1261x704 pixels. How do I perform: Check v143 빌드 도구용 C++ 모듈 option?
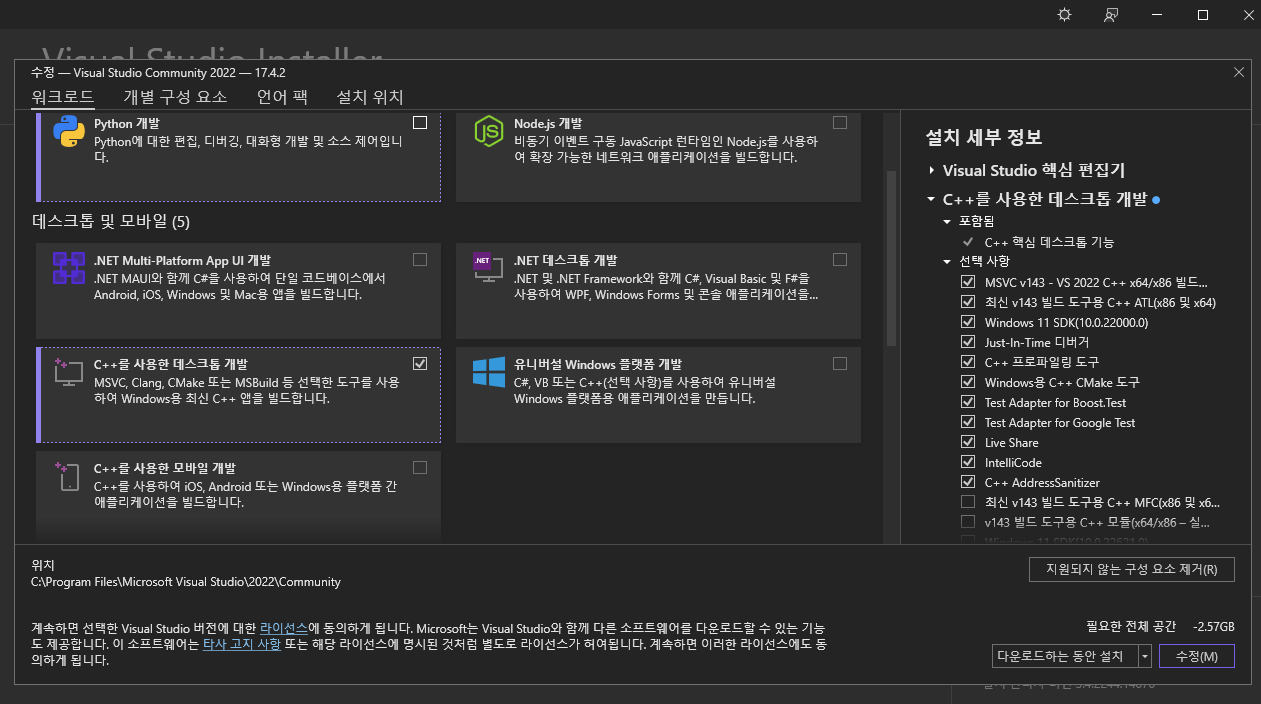click(x=967, y=522)
